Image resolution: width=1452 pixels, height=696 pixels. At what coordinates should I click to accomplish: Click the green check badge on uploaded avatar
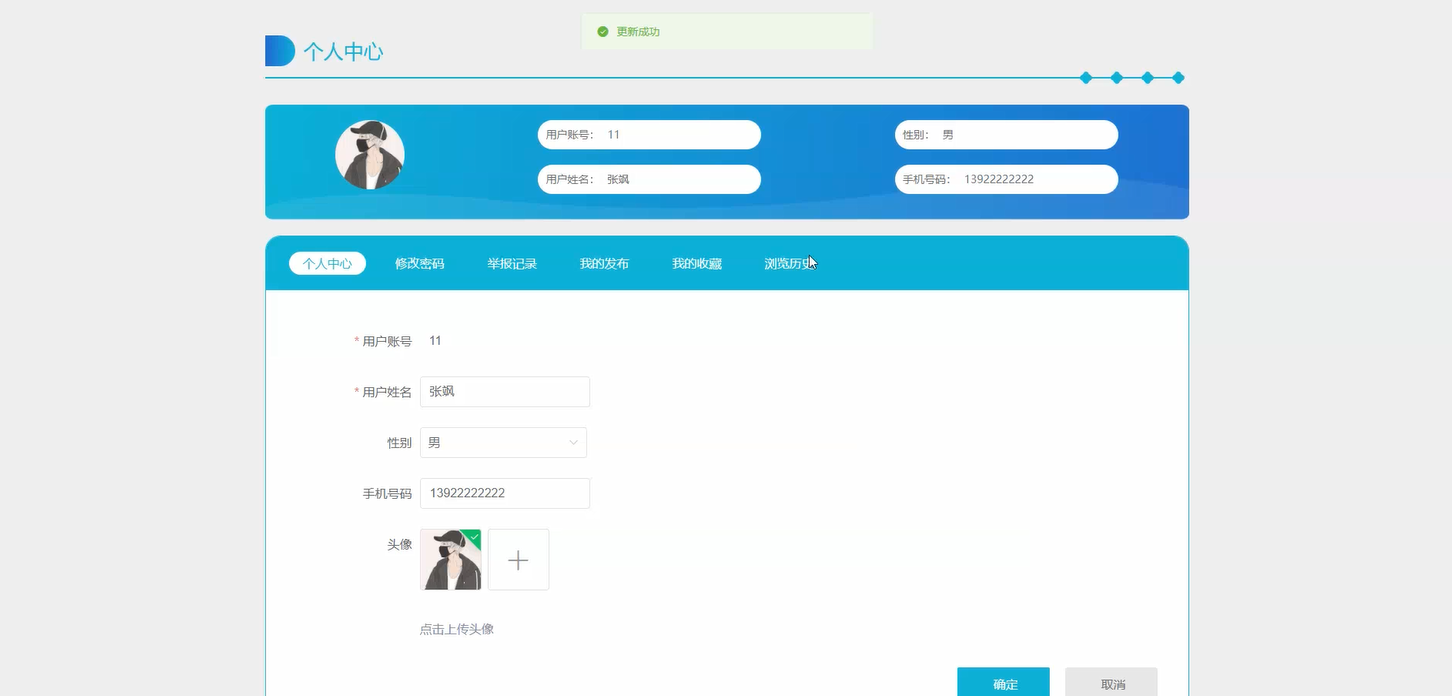click(x=473, y=538)
